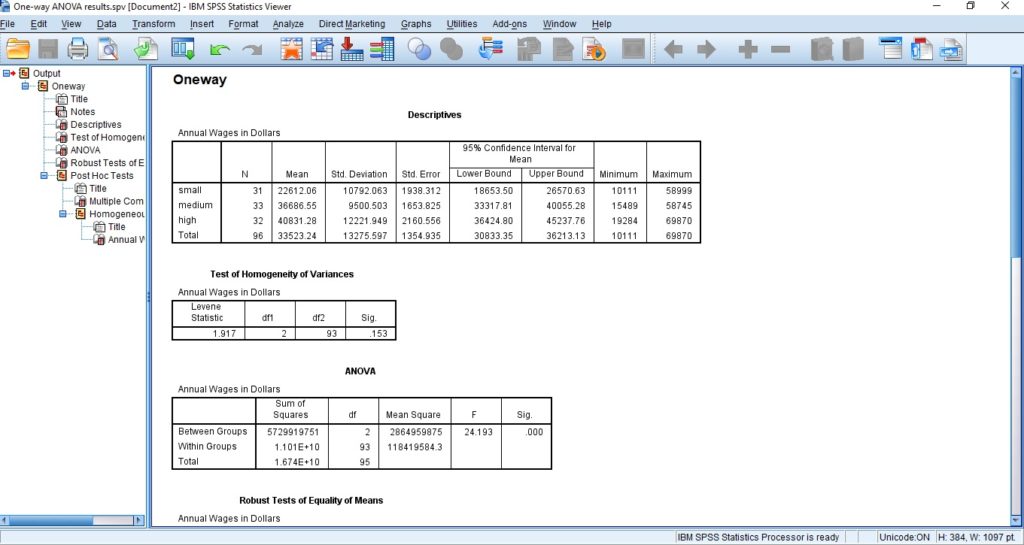Click the Save disk toolbar icon
Viewport: 1024px width, 545px height.
[48, 49]
